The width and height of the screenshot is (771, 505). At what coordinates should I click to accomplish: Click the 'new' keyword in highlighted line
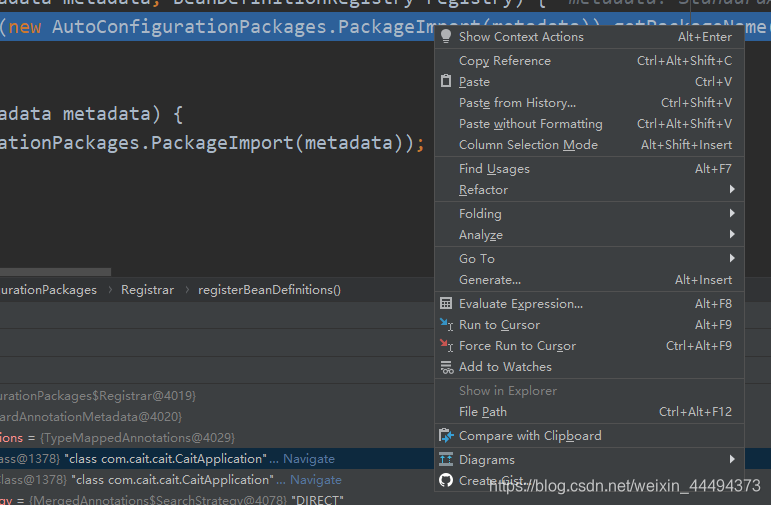pyautogui.click(x=25, y=27)
